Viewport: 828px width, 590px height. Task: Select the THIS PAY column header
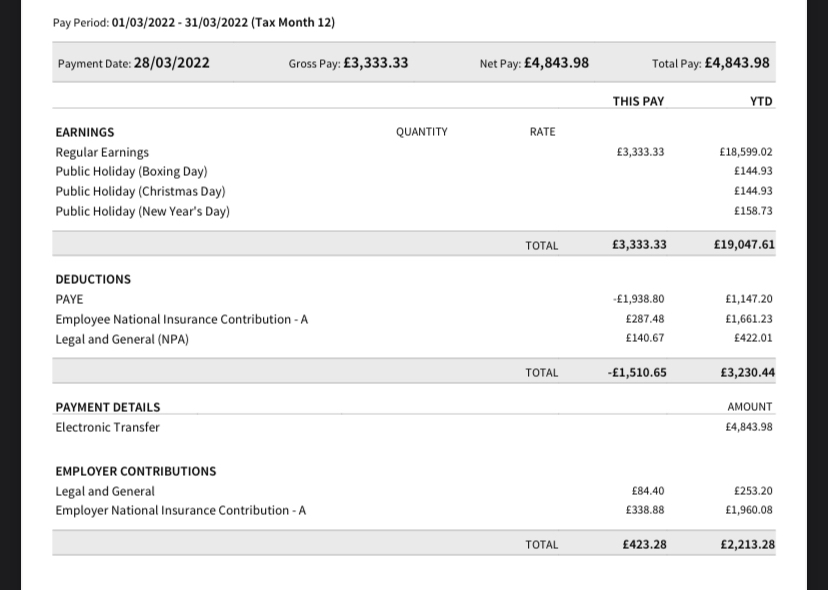[638, 101]
